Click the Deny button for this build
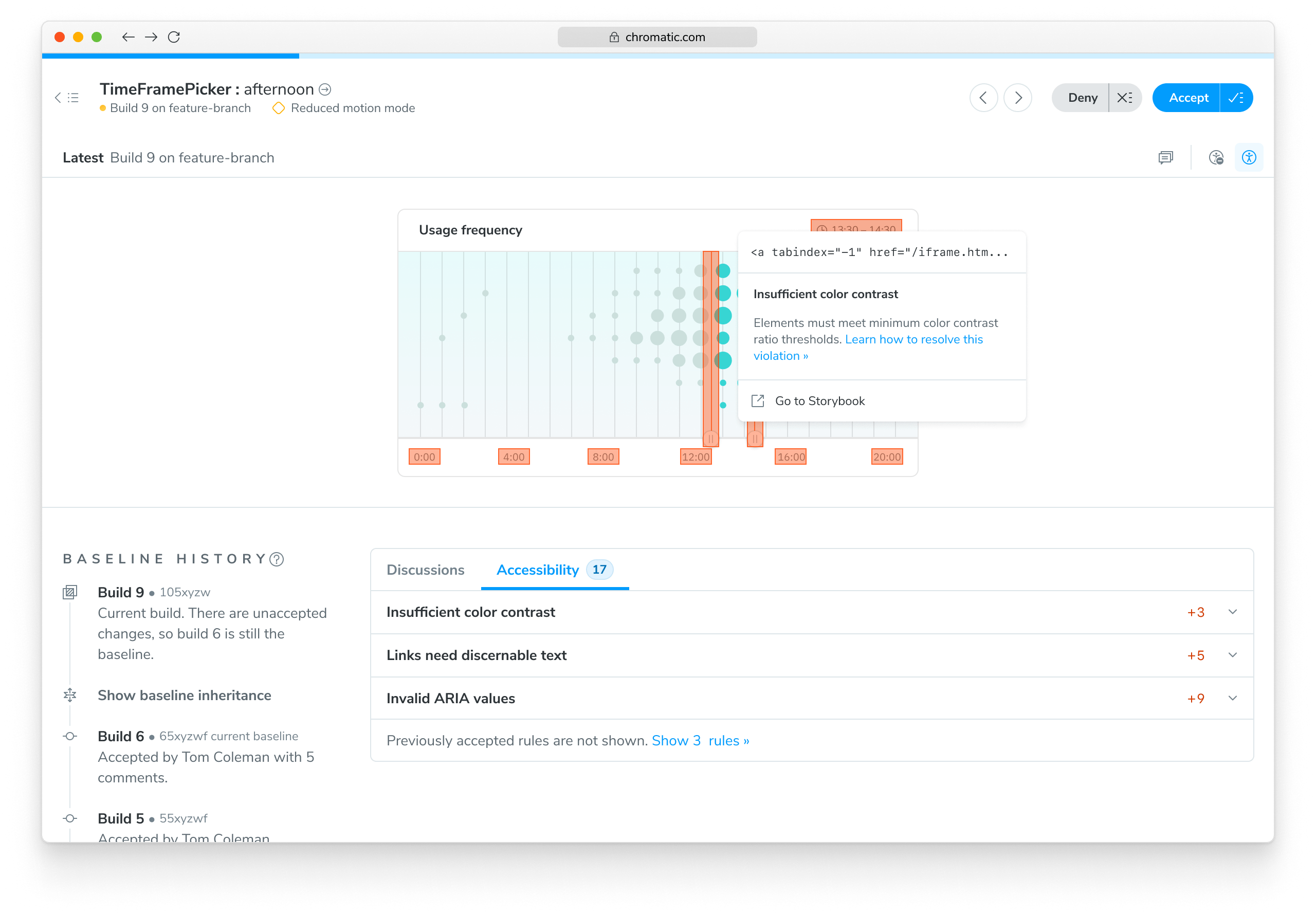 click(x=1082, y=97)
